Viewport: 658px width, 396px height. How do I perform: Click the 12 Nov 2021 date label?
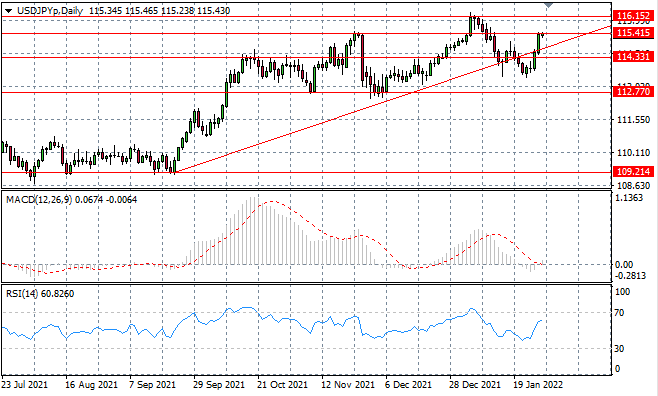coord(348,385)
